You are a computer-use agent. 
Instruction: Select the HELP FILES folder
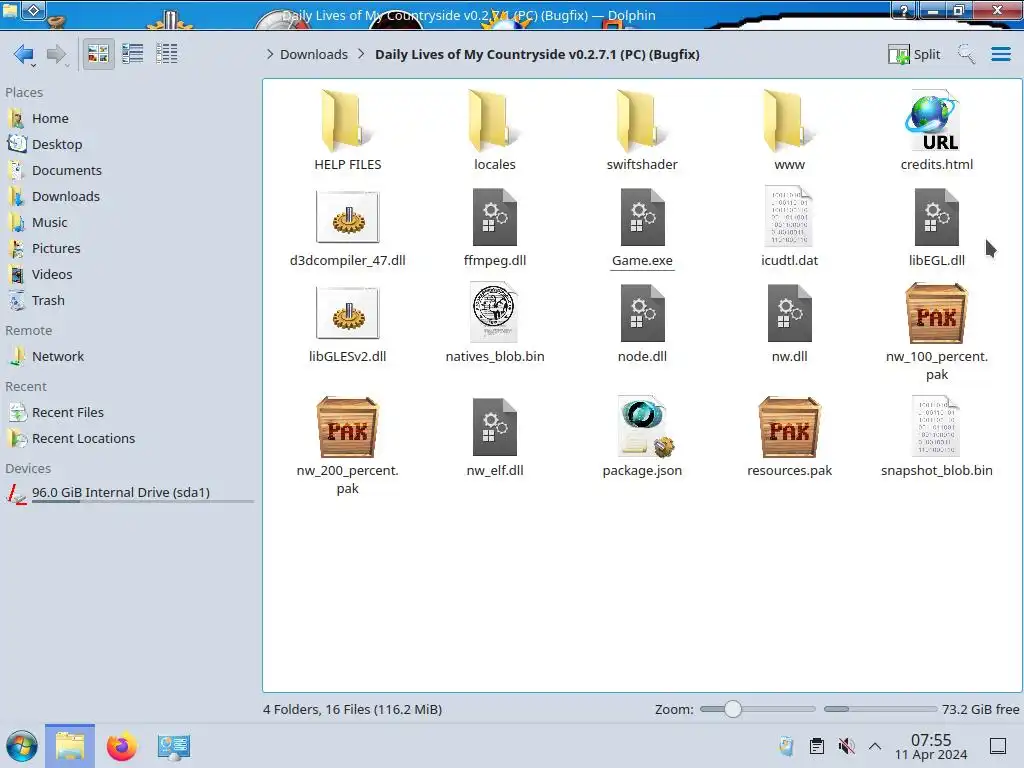tap(347, 131)
